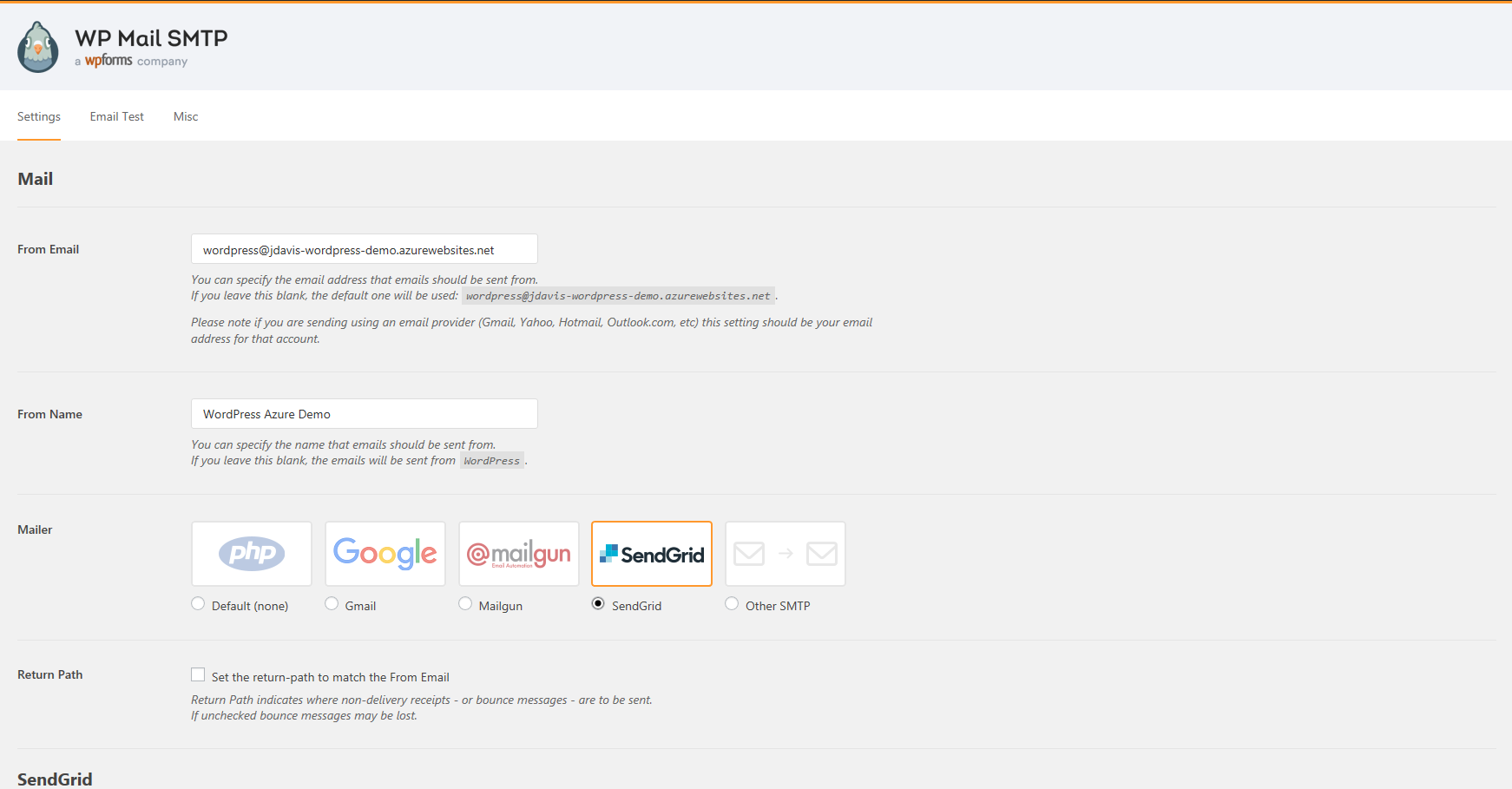Click the 'Please note if you are sending' notice
This screenshot has height=789, width=1512.
[x=532, y=331]
